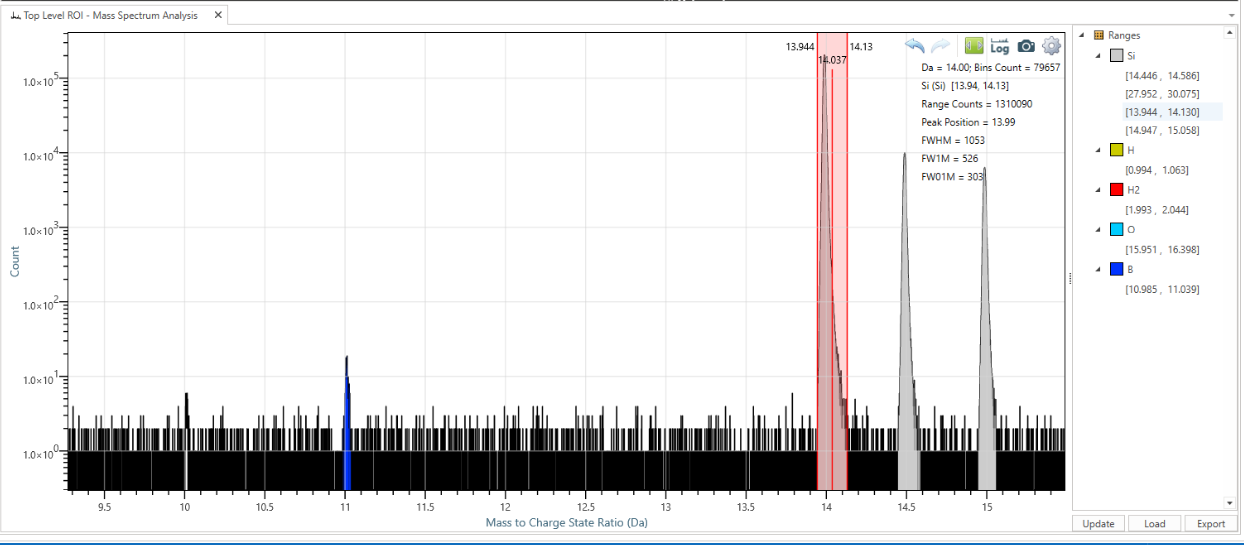Click the 'FW1M = 526' readout
The image size is (1244, 545).
[950, 158]
